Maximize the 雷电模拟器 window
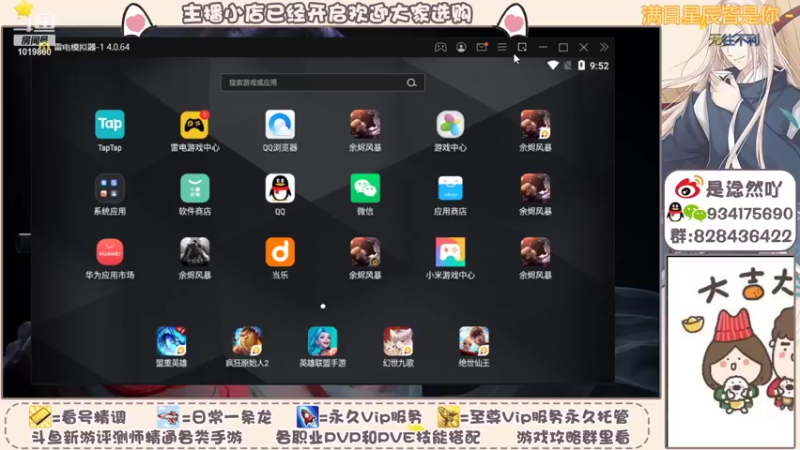The height and width of the screenshot is (450, 800). (x=563, y=47)
